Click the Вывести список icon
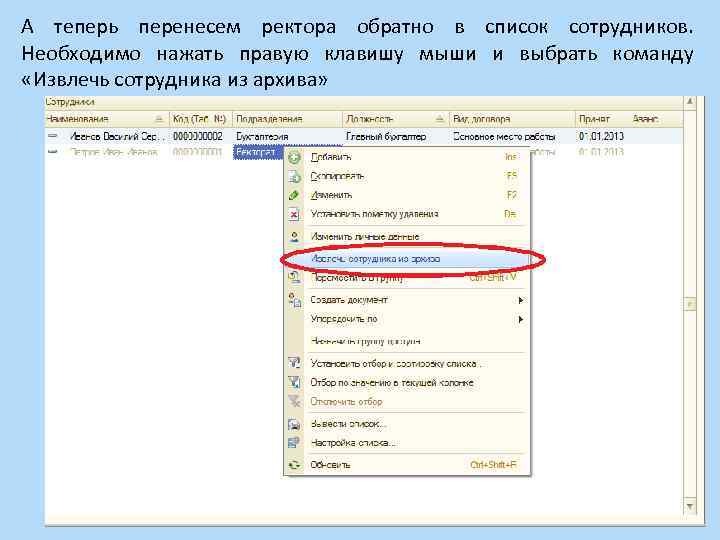 (294, 424)
